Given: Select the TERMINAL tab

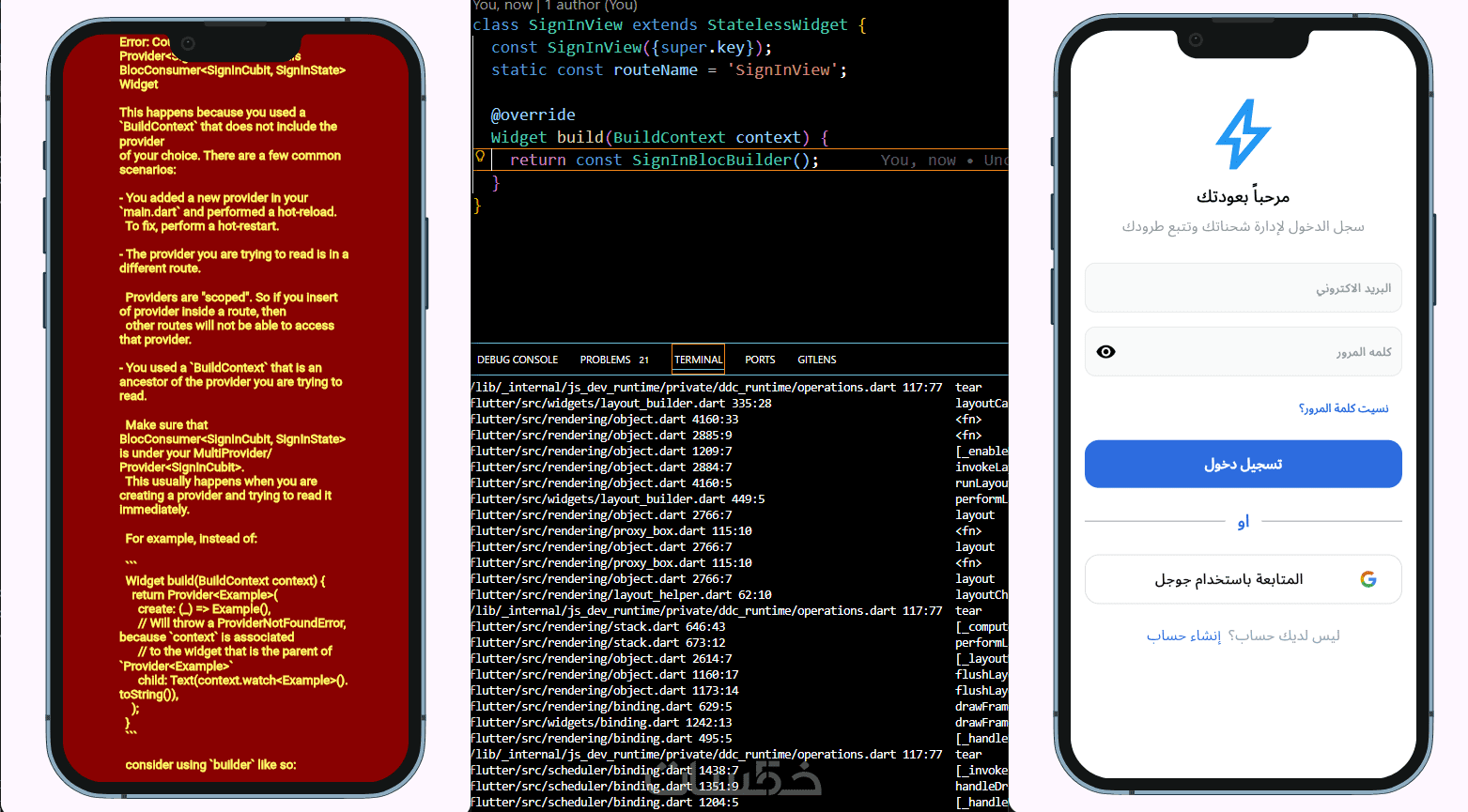Looking at the screenshot, I should click(x=699, y=360).
